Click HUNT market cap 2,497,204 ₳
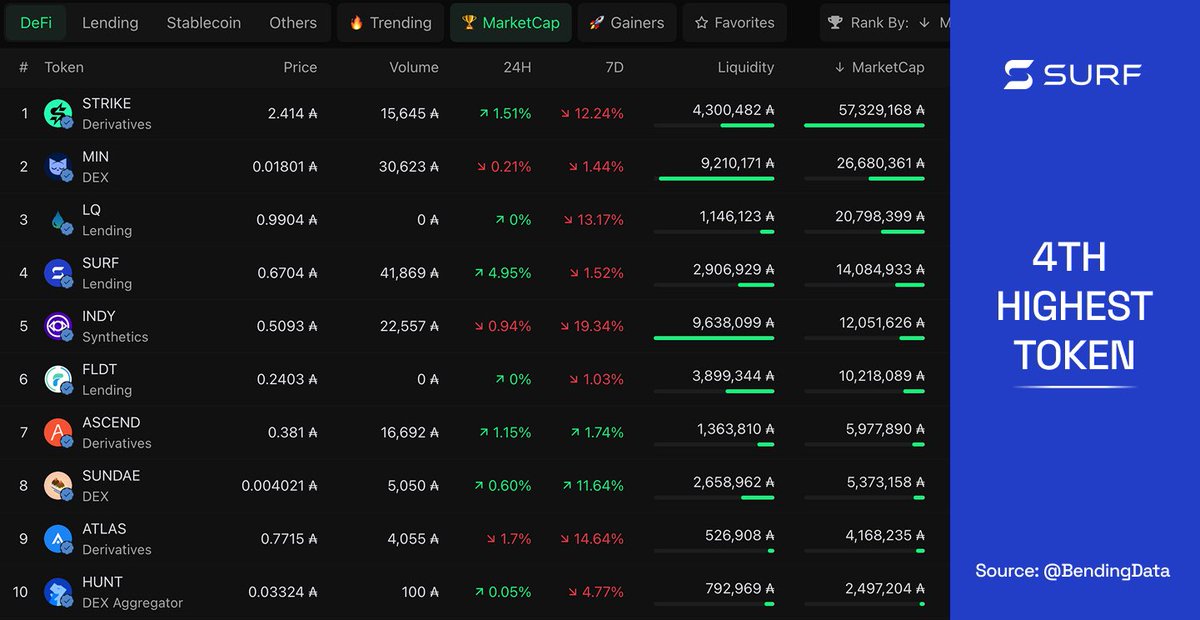This screenshot has height=620, width=1200. pos(885,588)
